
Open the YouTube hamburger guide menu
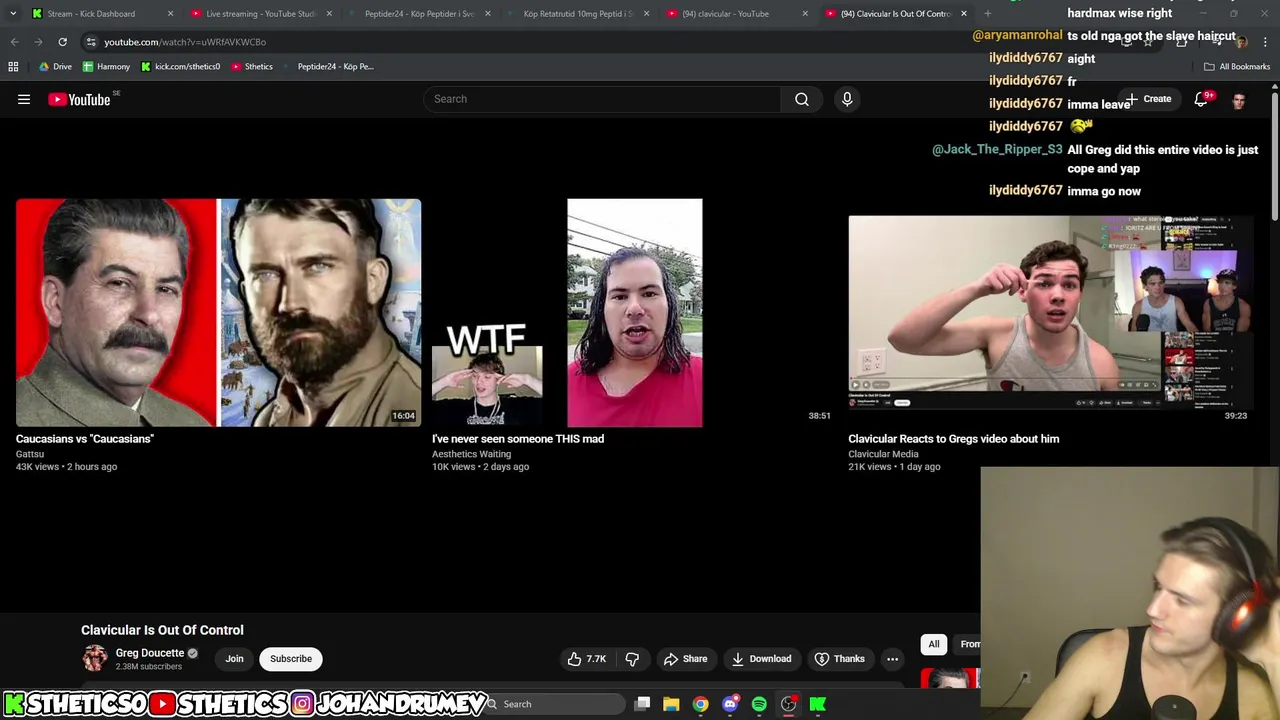[x=24, y=99]
